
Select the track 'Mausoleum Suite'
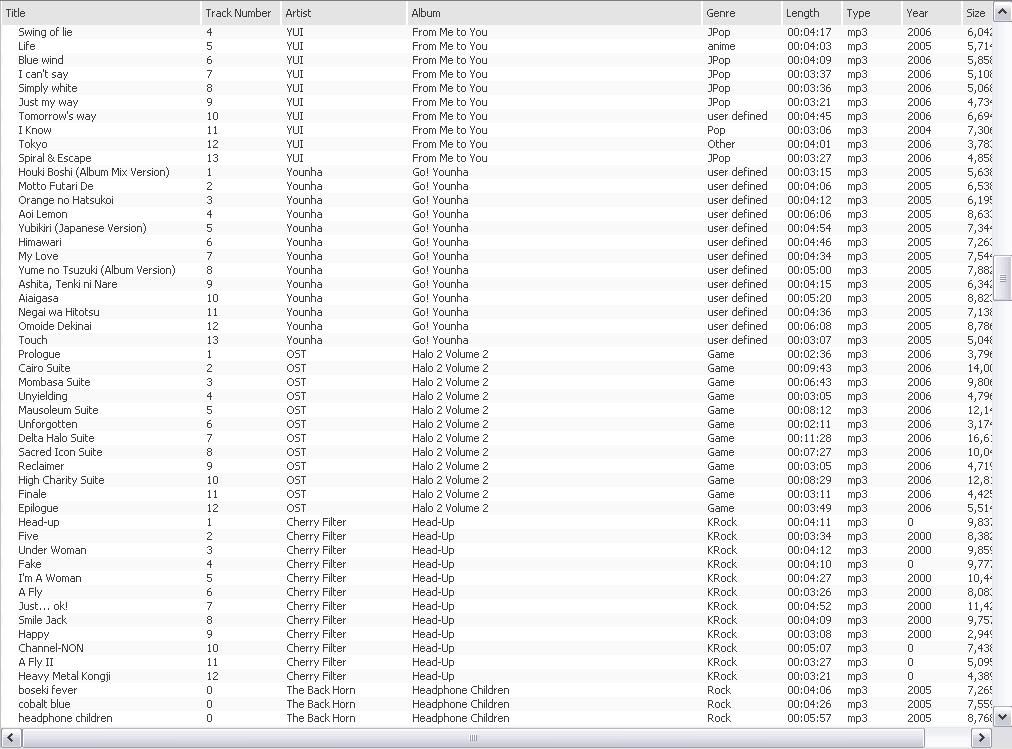point(58,410)
